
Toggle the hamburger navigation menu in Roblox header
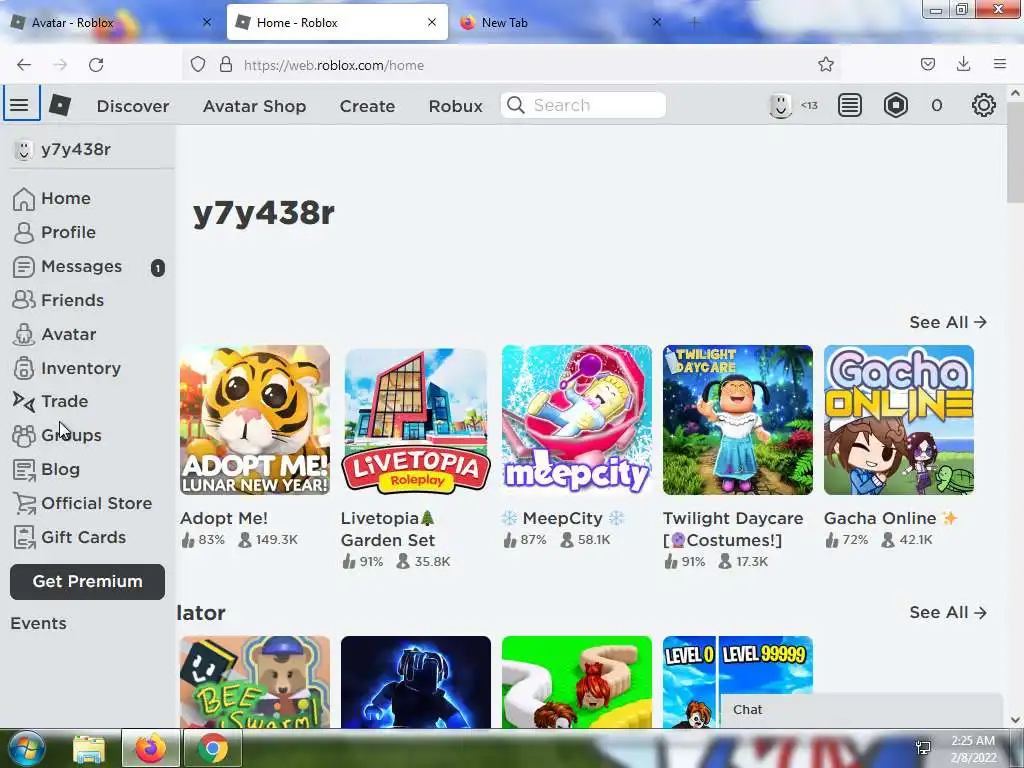click(20, 104)
